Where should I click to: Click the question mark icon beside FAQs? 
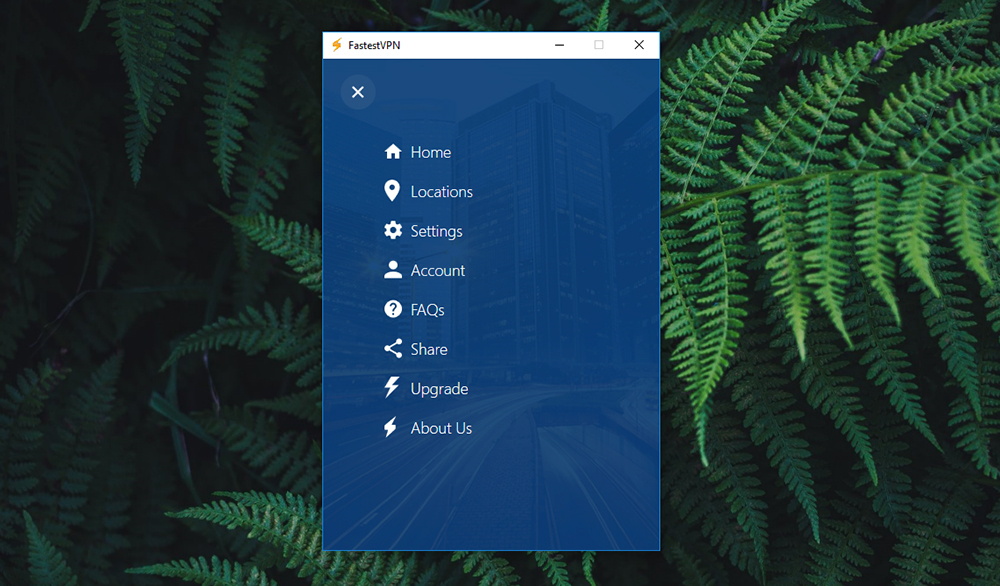click(393, 309)
